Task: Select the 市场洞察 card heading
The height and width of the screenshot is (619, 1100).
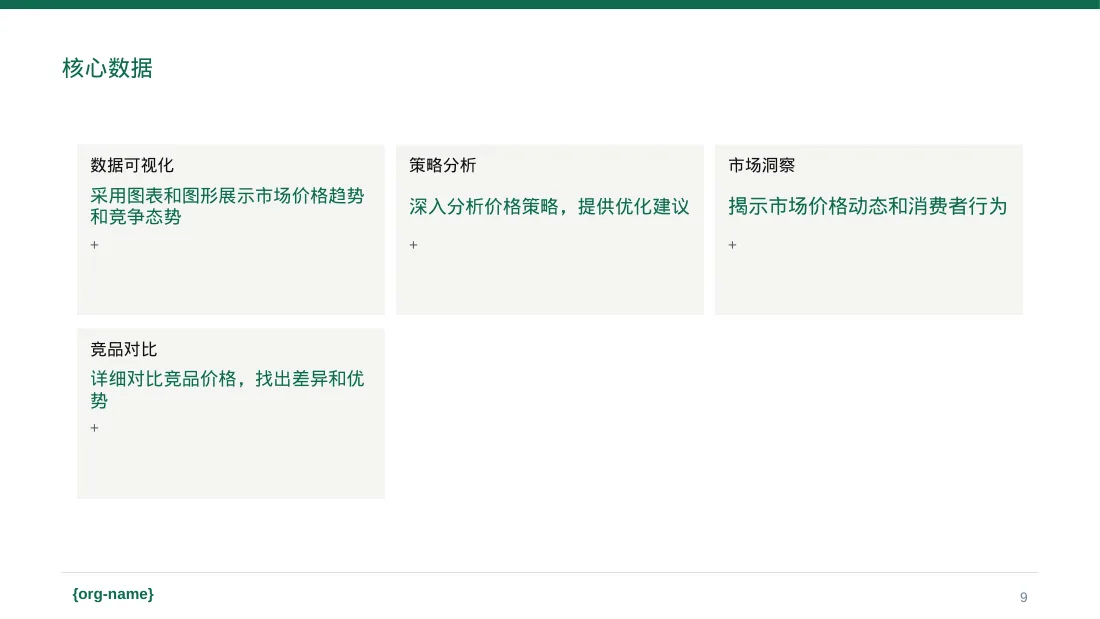Action: (x=762, y=166)
